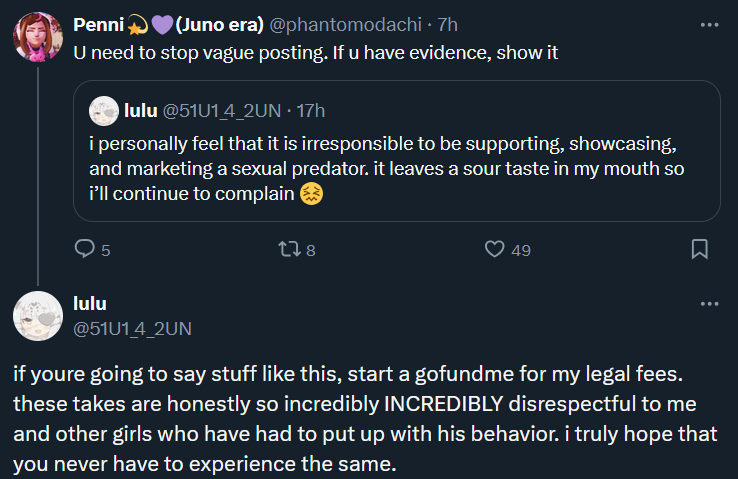
Task: Click lulu's display name in the reply
Action: click(90, 304)
